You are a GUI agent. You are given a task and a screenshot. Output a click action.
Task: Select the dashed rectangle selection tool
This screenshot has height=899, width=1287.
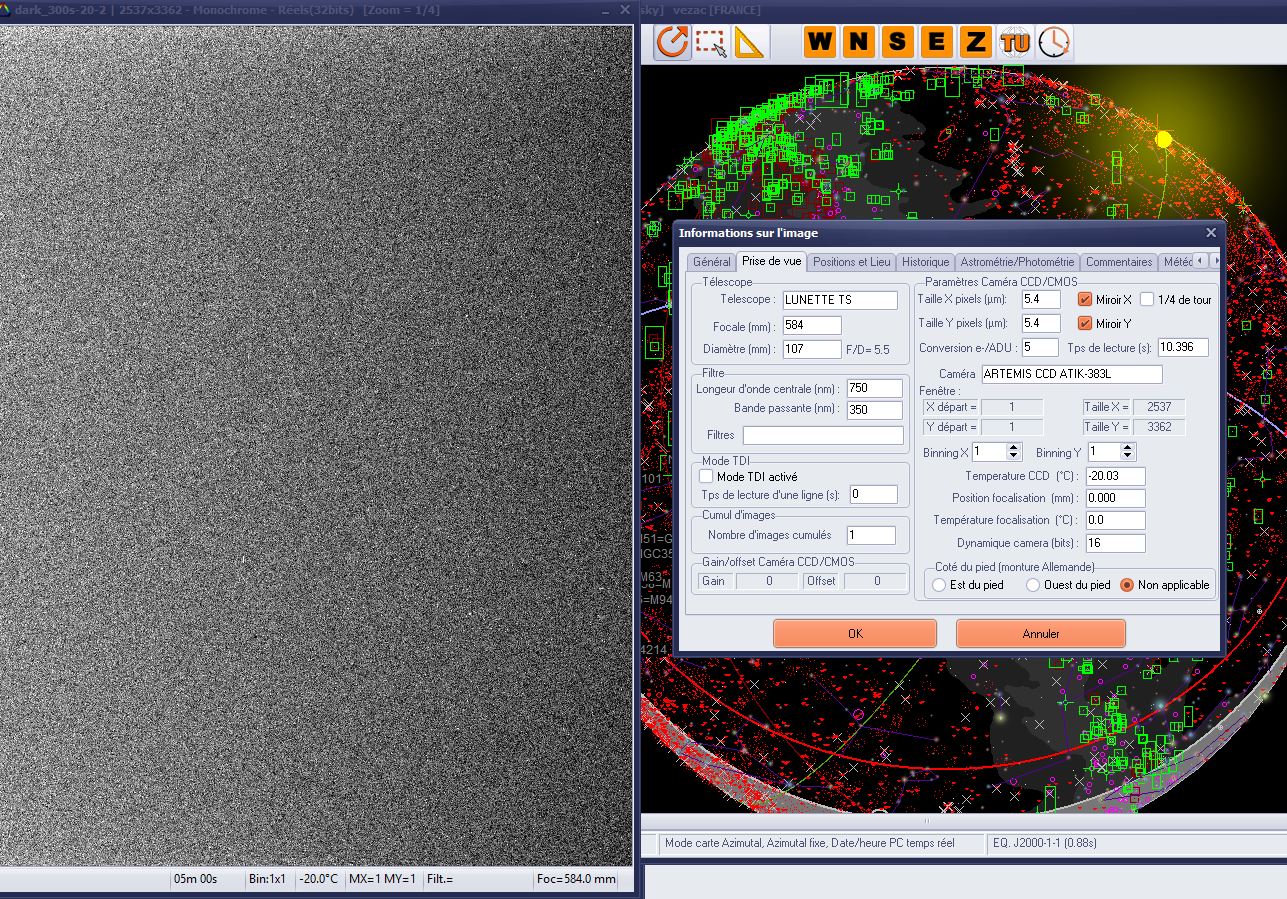[711, 42]
